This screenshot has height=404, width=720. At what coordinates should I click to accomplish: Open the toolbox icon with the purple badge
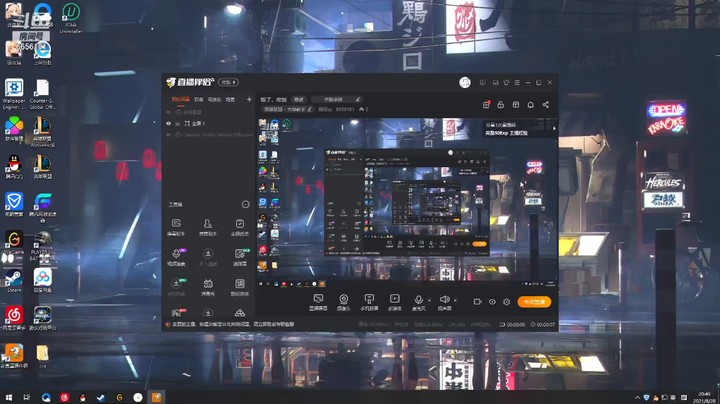(x=176, y=257)
